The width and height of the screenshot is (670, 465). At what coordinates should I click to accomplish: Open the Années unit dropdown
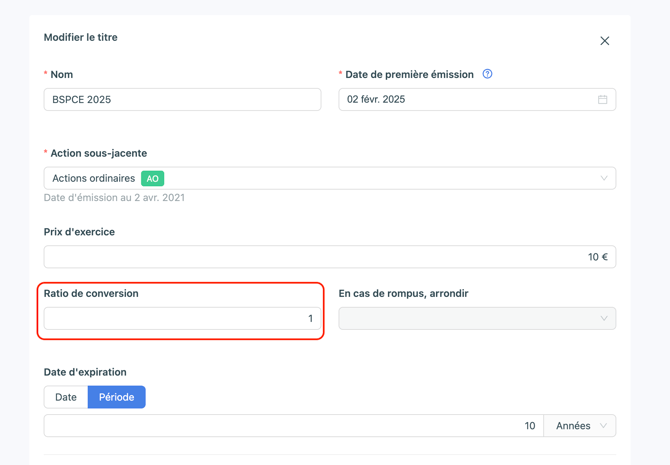click(x=579, y=426)
